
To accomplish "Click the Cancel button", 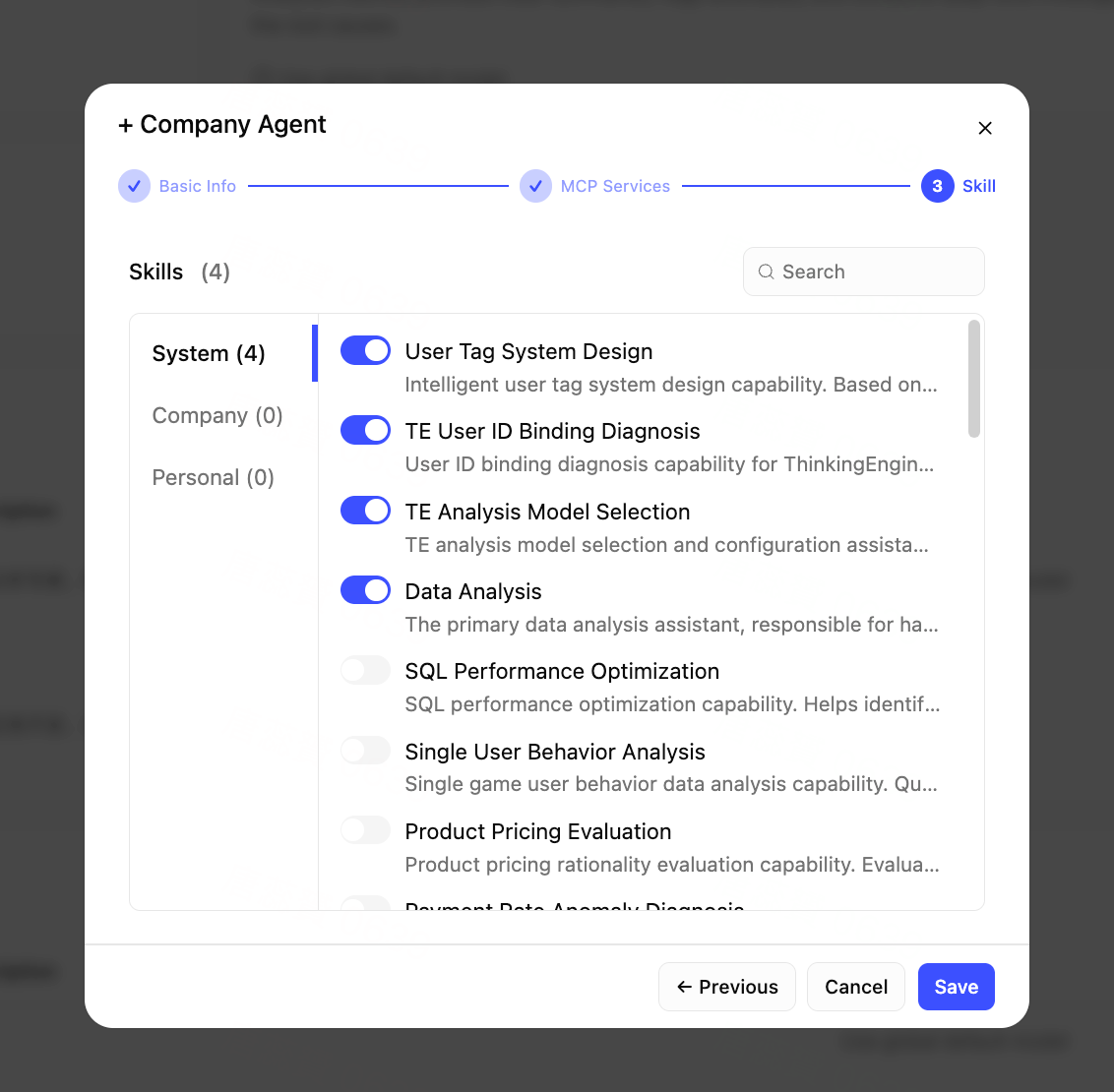I will coord(855,987).
